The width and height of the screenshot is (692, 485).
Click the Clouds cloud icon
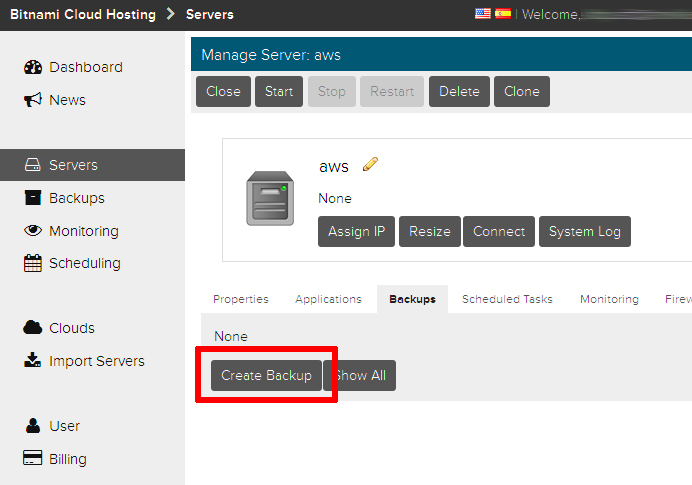click(33, 327)
